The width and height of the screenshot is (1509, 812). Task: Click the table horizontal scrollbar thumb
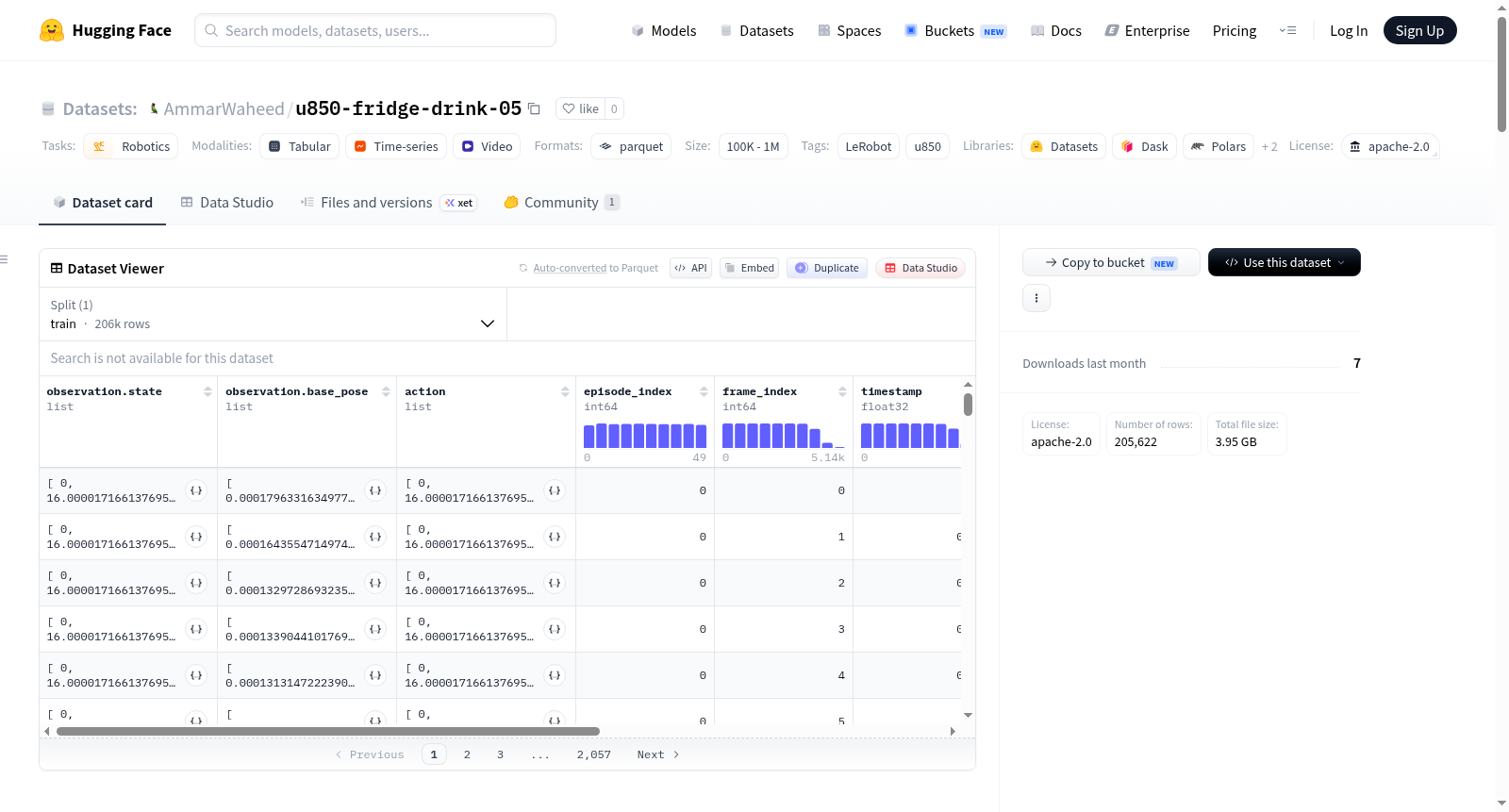328,731
